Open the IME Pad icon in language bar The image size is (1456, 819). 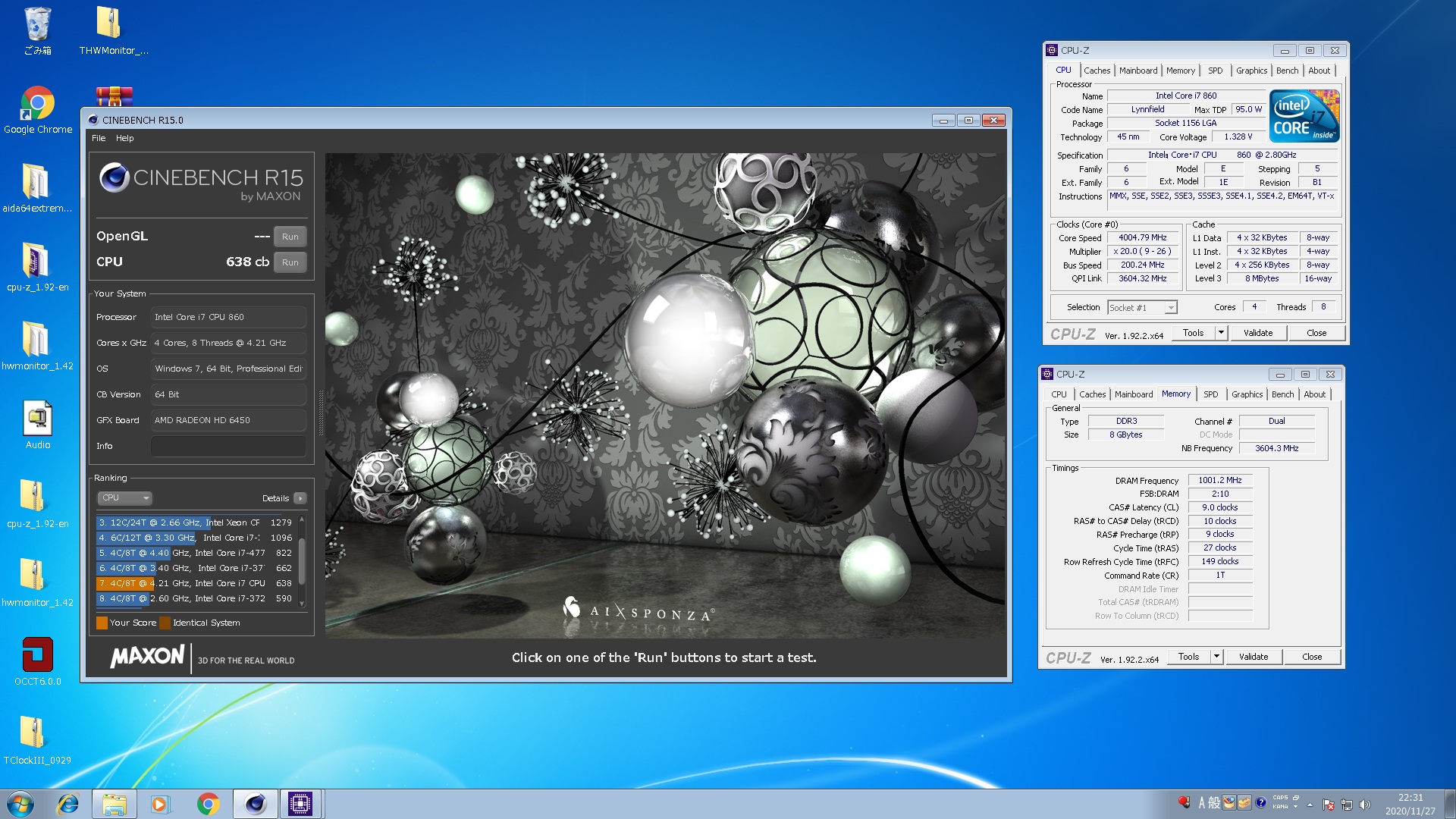[x=1229, y=802]
